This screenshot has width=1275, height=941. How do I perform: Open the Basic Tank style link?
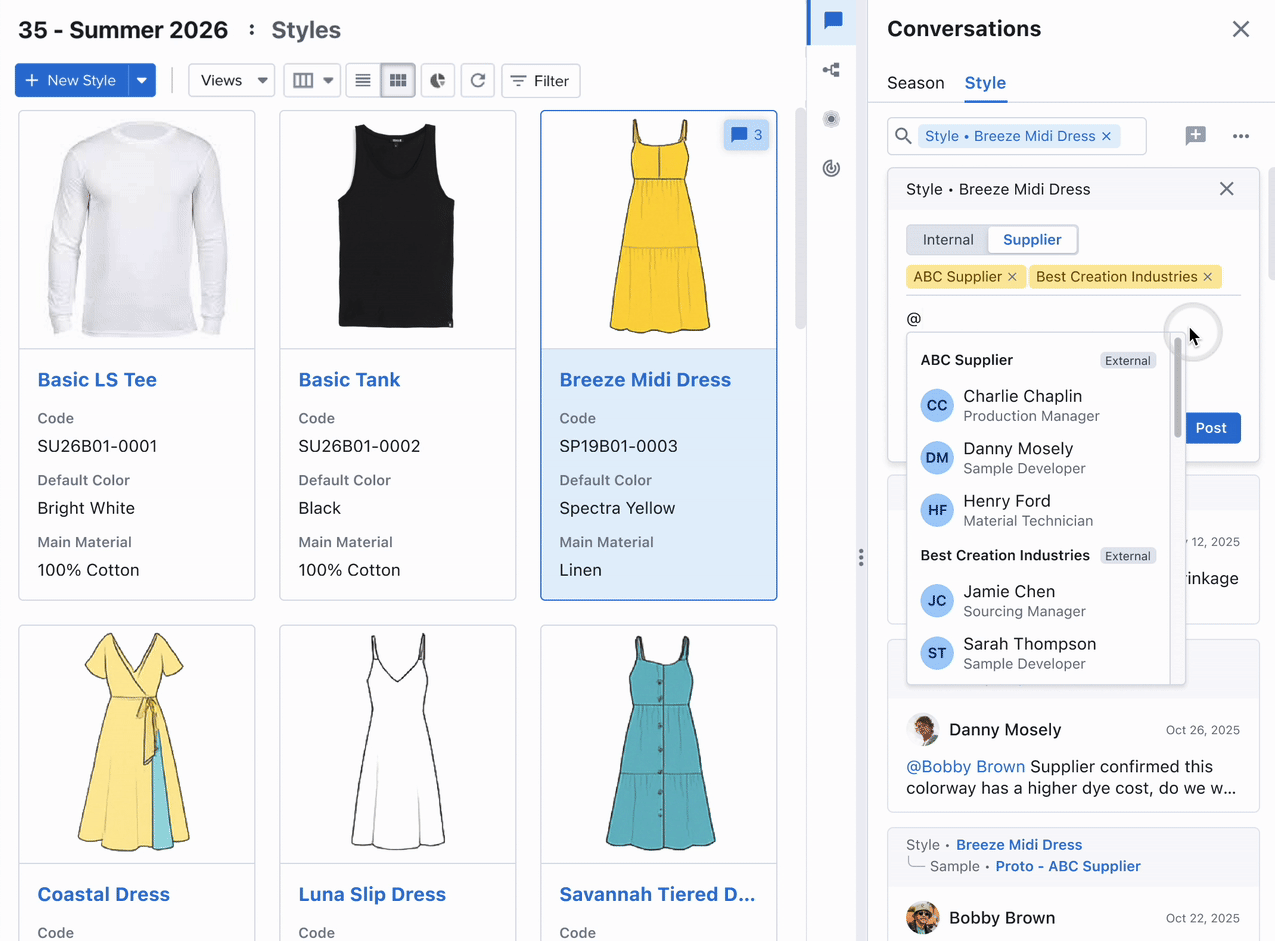coord(349,380)
